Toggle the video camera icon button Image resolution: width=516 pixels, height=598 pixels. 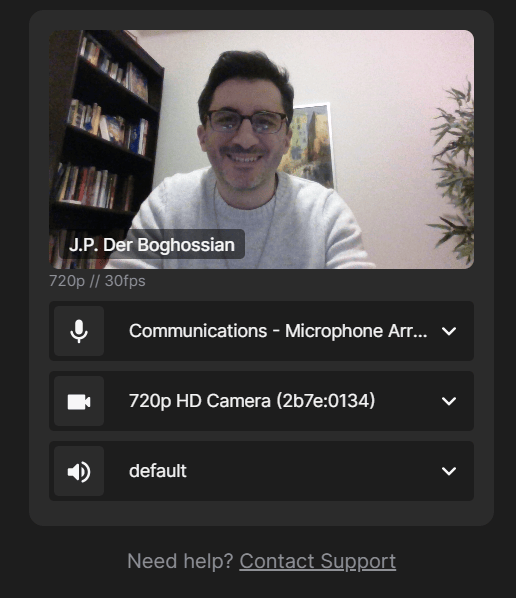pyautogui.click(x=79, y=401)
